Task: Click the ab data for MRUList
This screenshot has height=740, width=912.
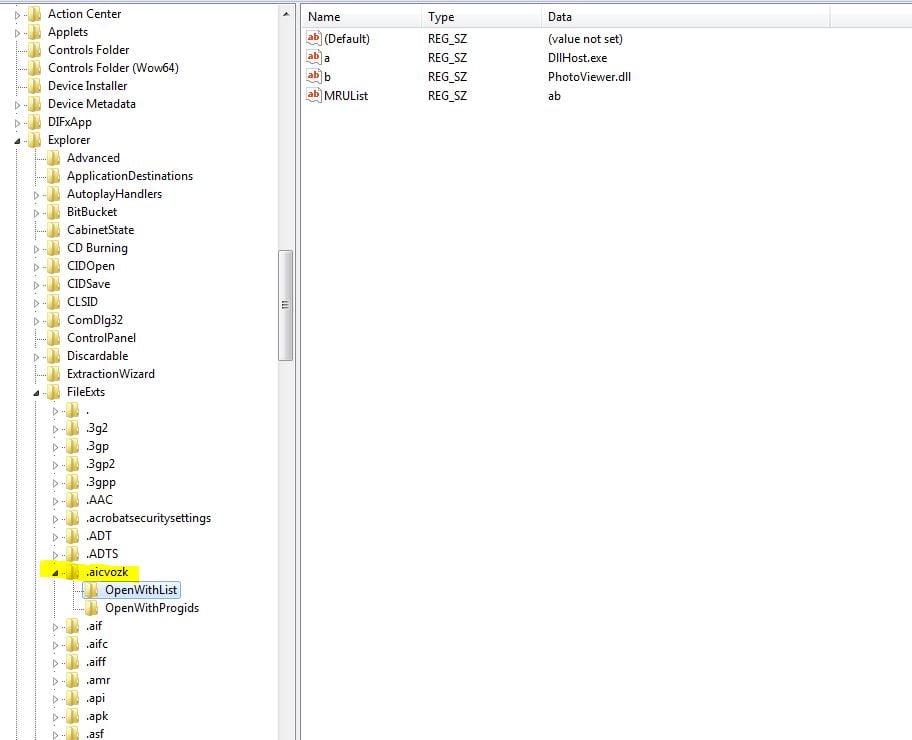Action: pyautogui.click(x=554, y=96)
